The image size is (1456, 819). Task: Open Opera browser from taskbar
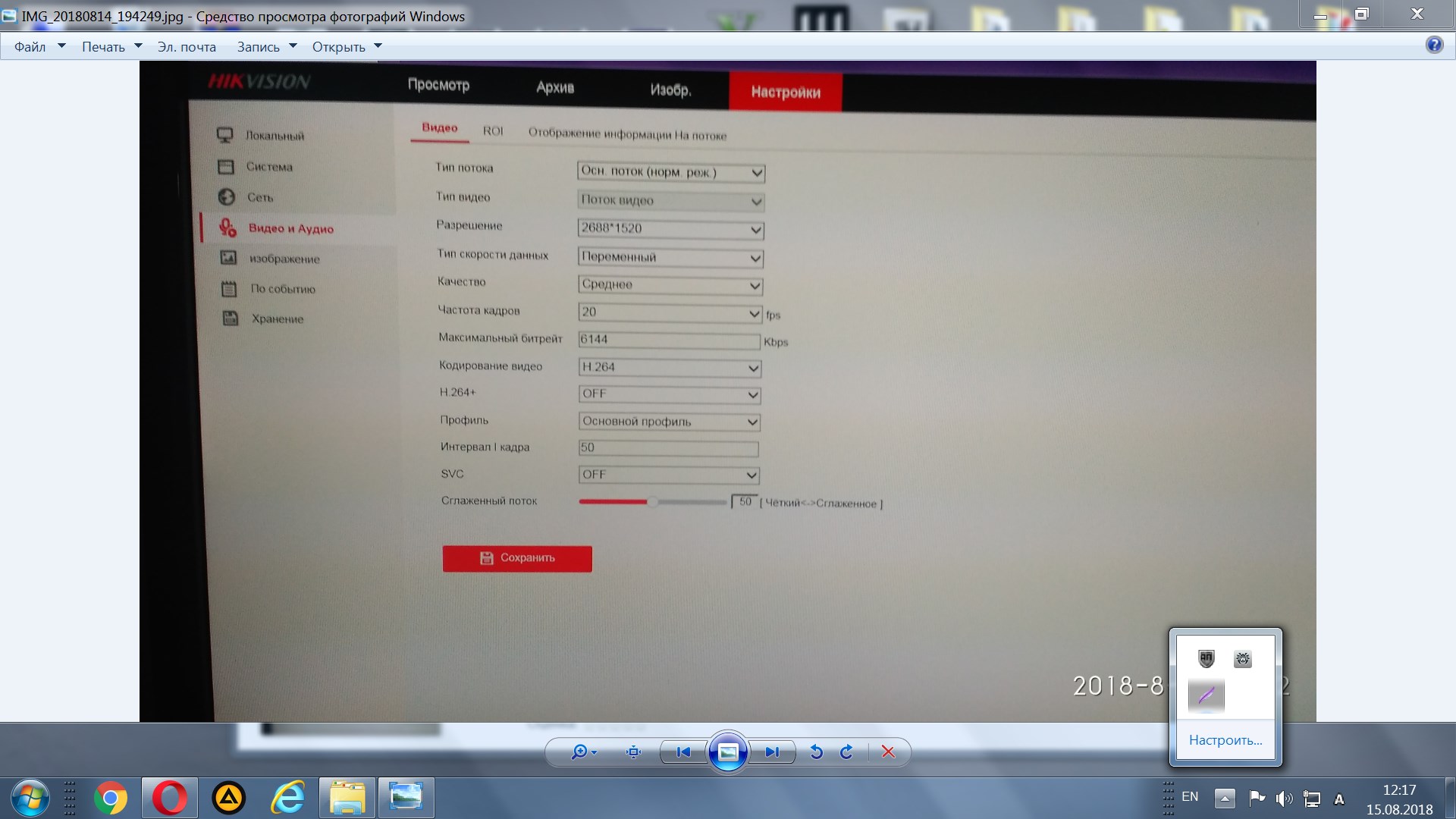pyautogui.click(x=169, y=798)
